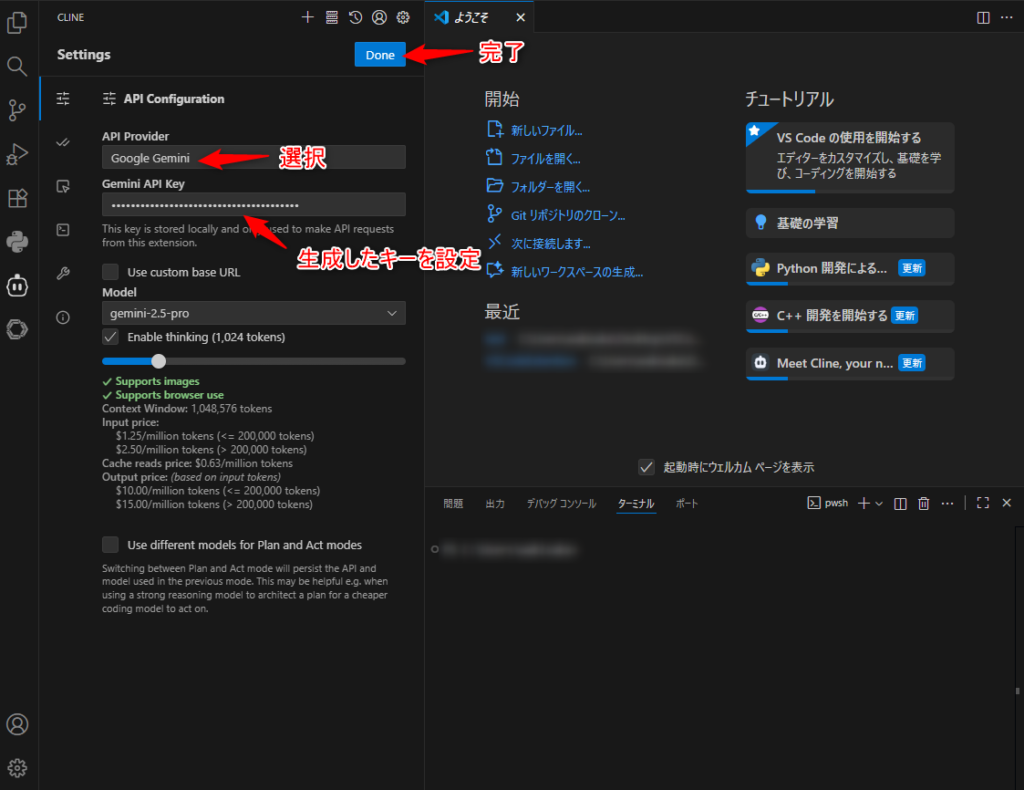Click the Cline history icon
1024x790 pixels.
pos(355,17)
